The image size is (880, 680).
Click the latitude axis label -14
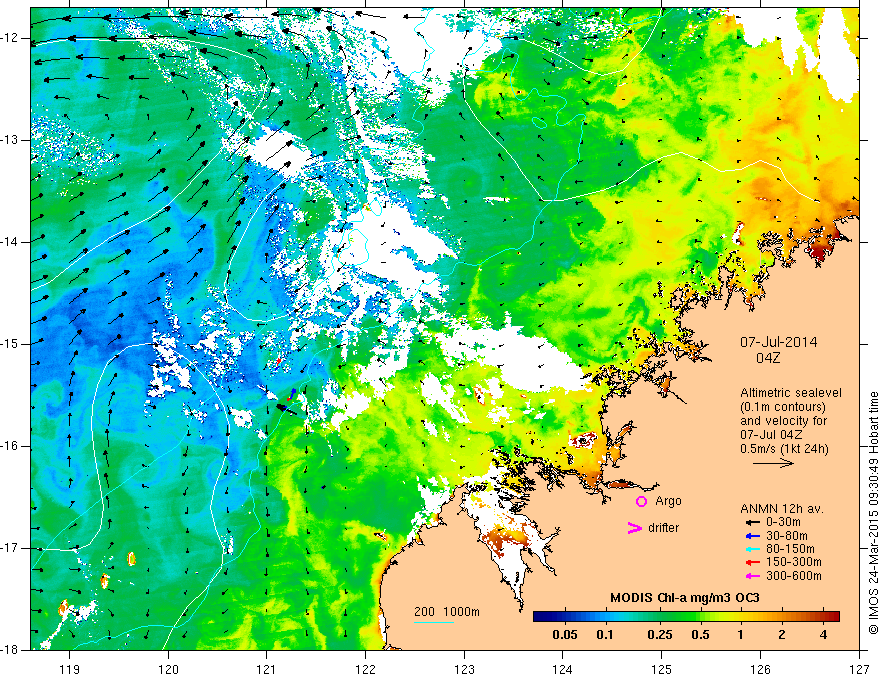11,242
